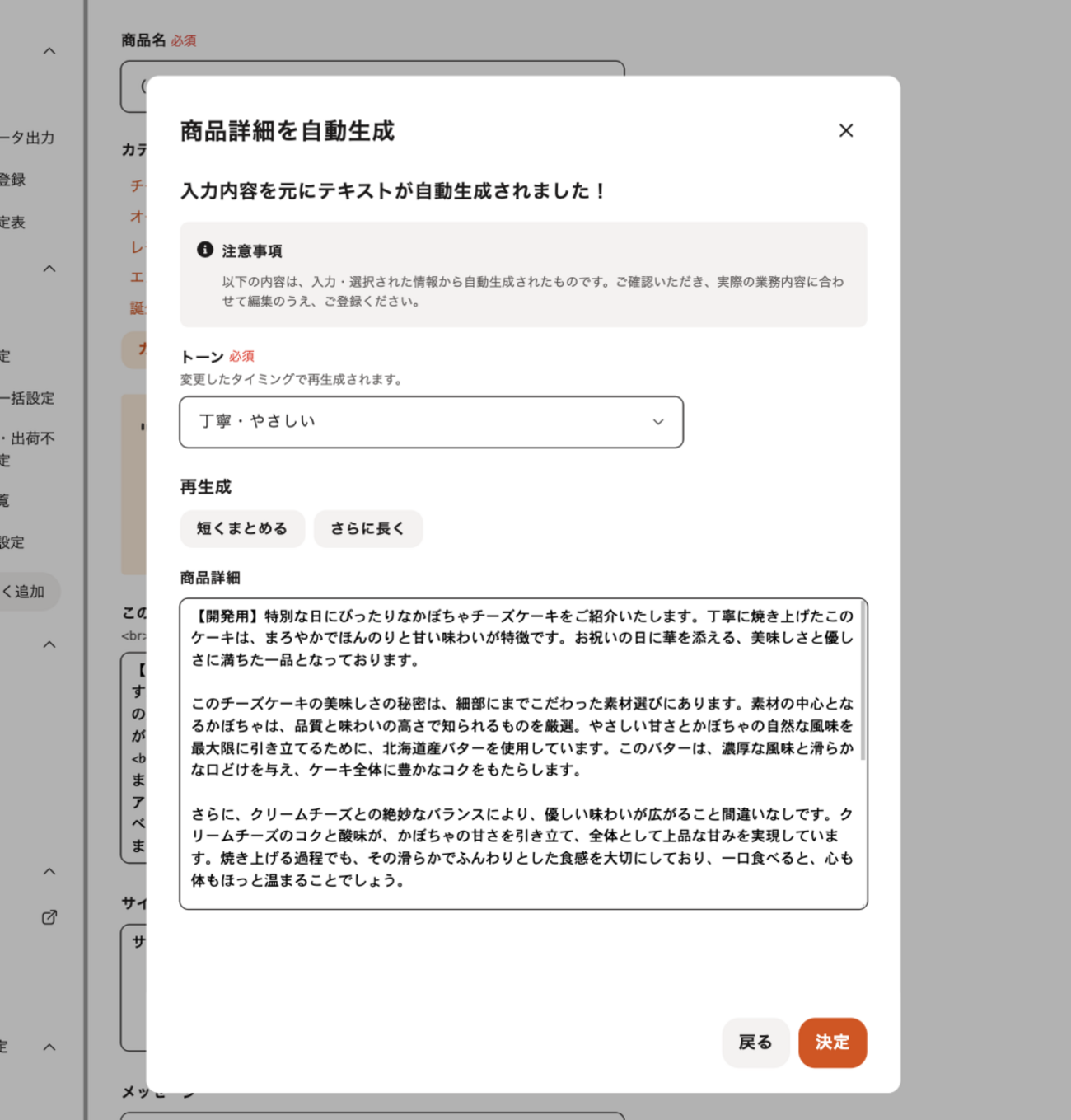Click the トーン field label
The height and width of the screenshot is (1120, 1071).
202,356
